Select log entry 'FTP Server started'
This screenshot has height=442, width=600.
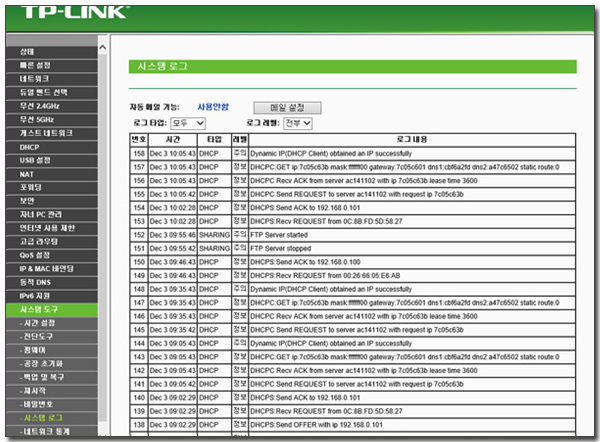[x=279, y=235]
